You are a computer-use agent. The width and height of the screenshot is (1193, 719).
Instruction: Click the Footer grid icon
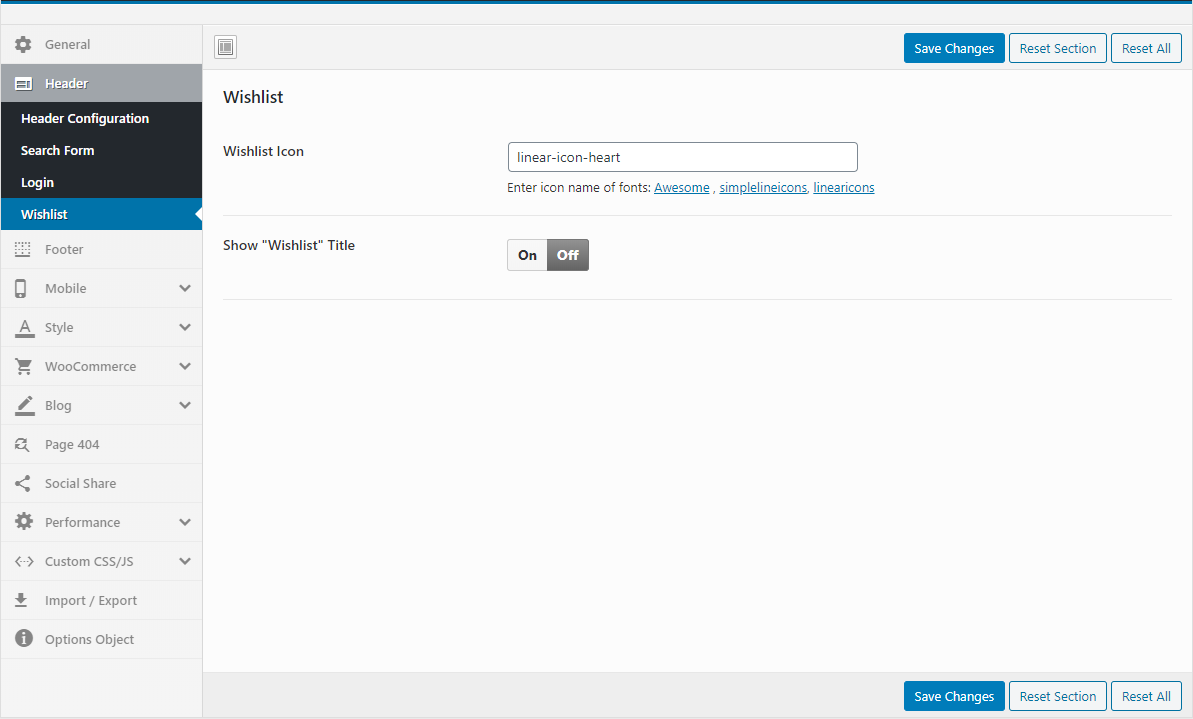click(23, 250)
